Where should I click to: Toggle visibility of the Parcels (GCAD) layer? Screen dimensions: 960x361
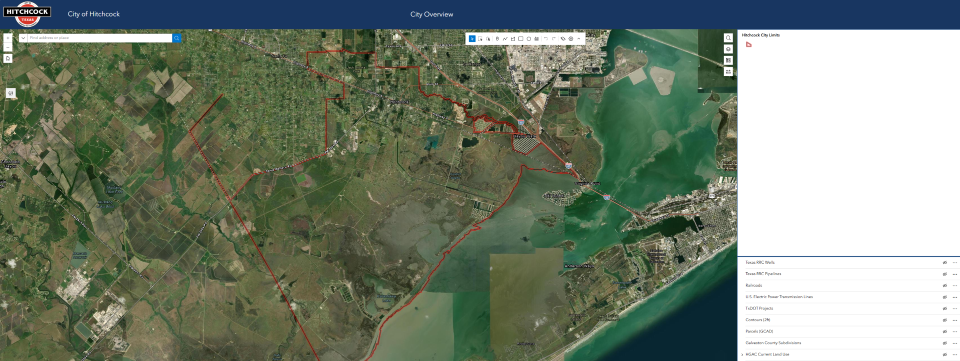(945, 332)
